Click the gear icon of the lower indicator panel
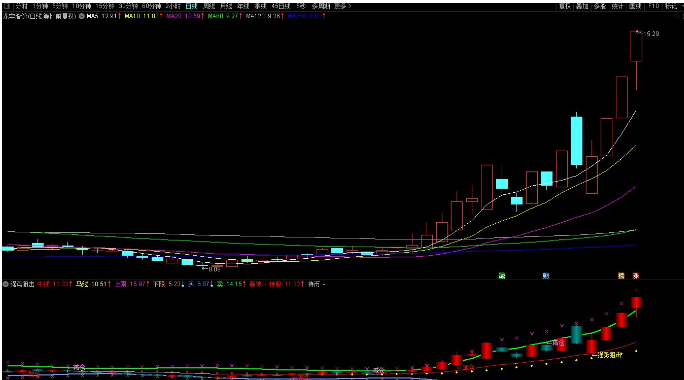Image resolution: width=684 pixels, height=380 pixels. pyautogui.click(x=6, y=284)
